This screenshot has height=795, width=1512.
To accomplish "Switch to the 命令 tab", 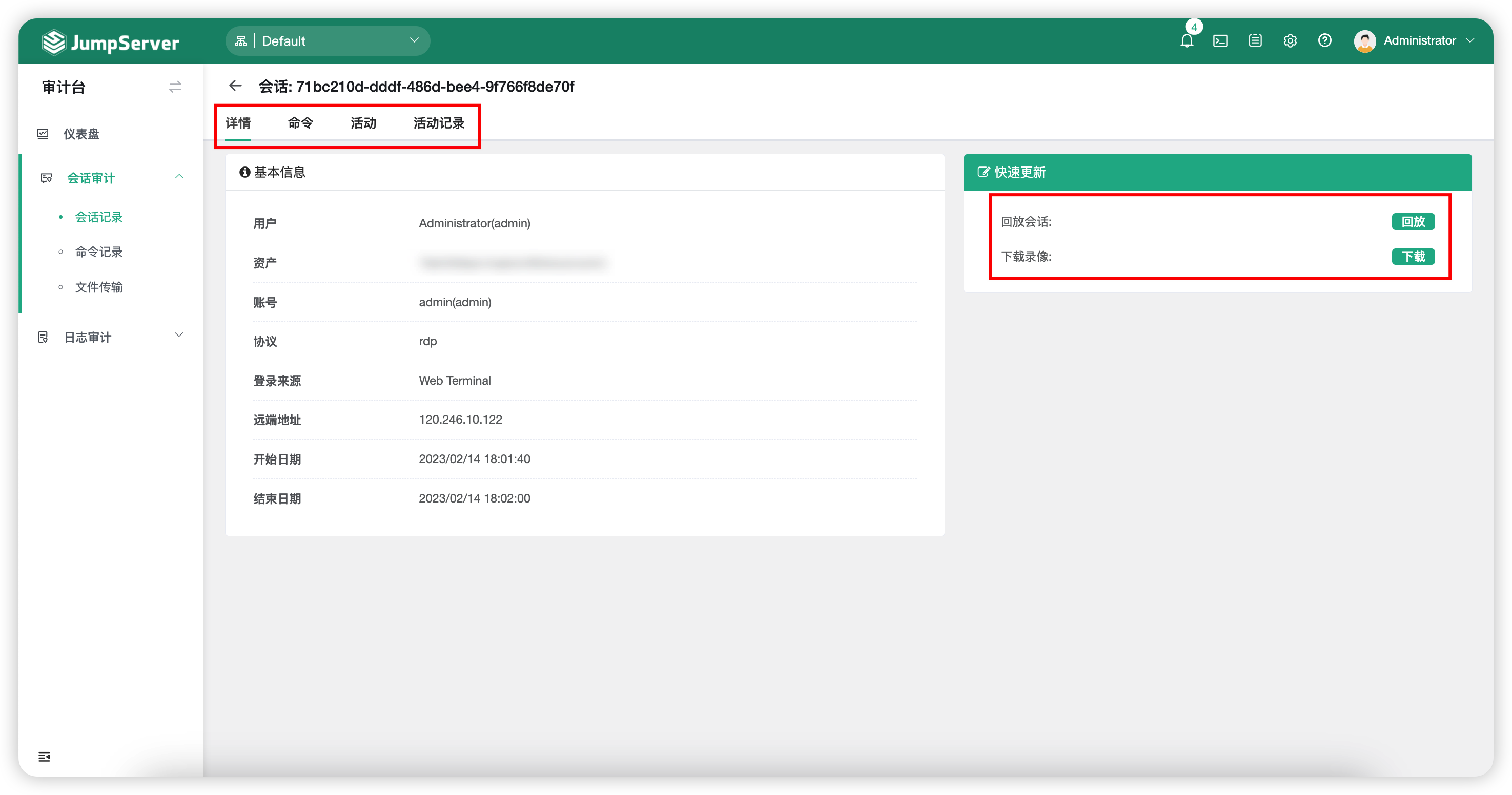I will [300, 123].
